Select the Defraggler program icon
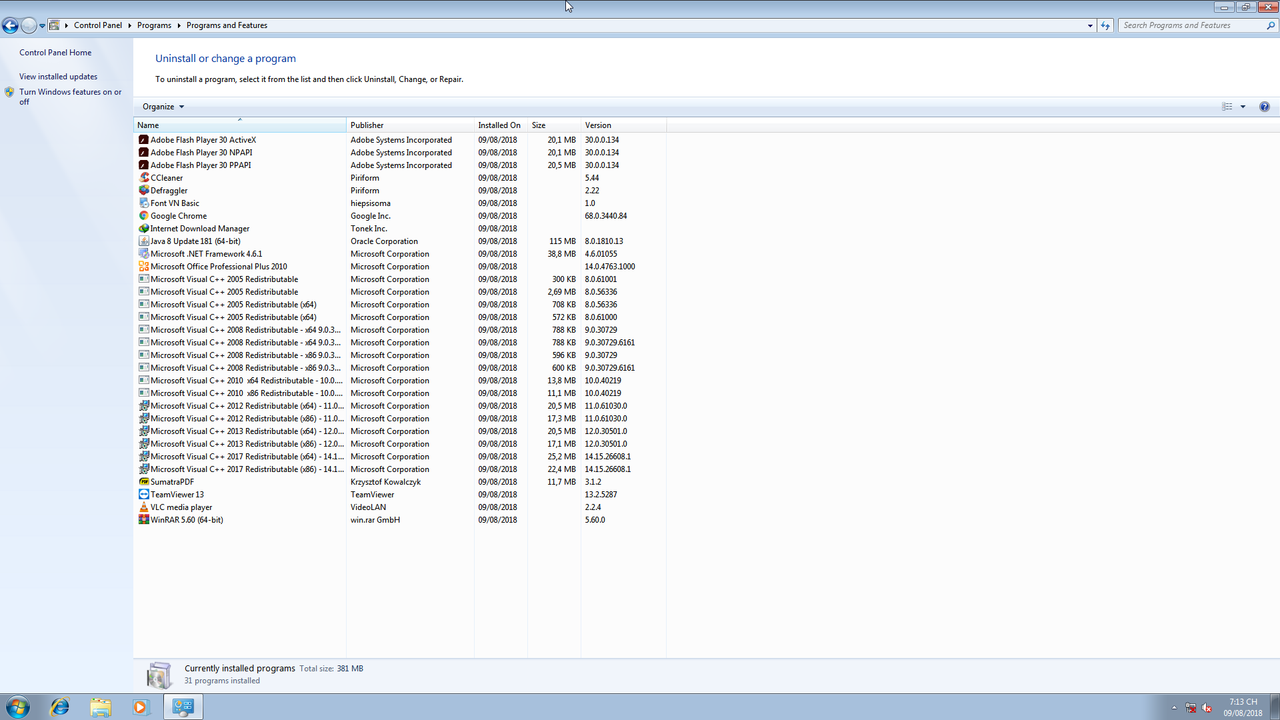This screenshot has width=1280, height=720. [x=144, y=191]
